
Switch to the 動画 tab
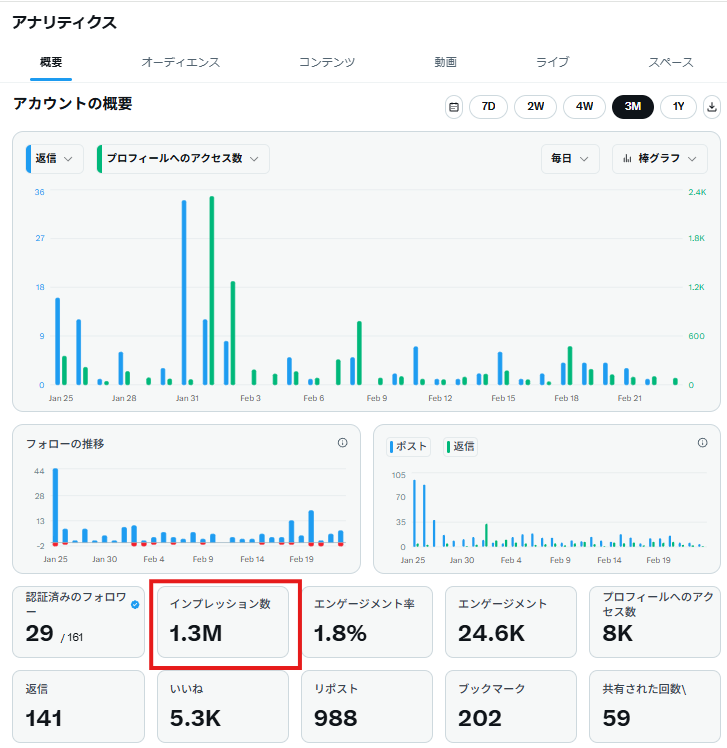[x=445, y=62]
